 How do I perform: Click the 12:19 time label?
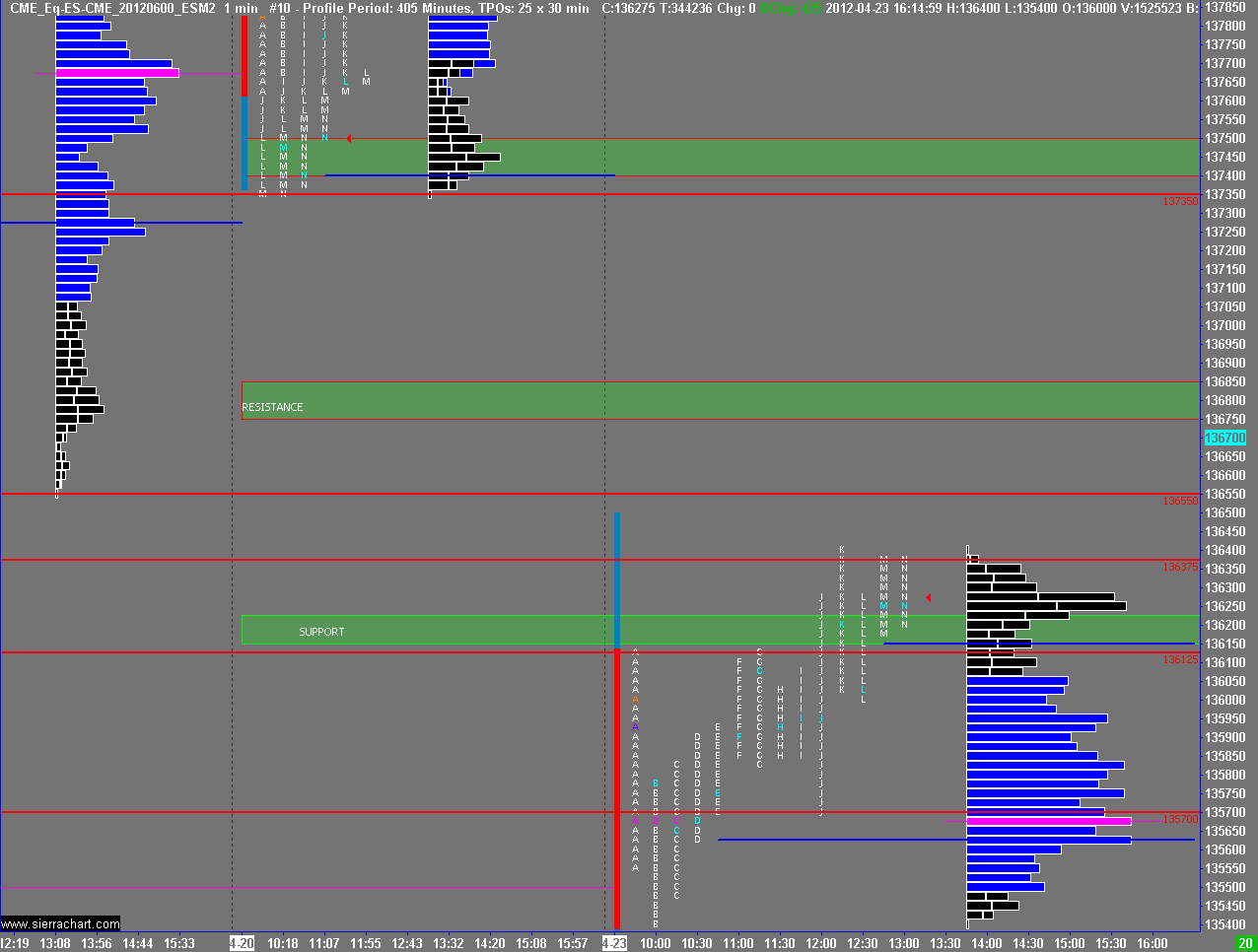point(14,943)
